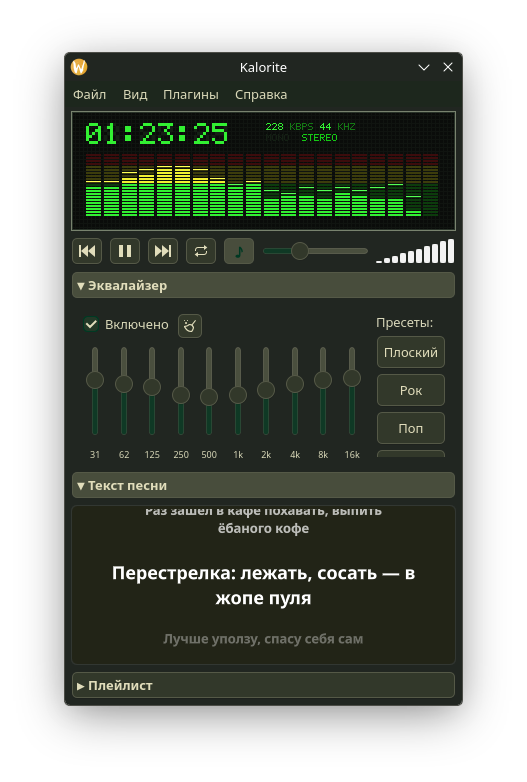Open the Вид menu
The height and width of the screenshot is (782, 527).
[x=135, y=95]
